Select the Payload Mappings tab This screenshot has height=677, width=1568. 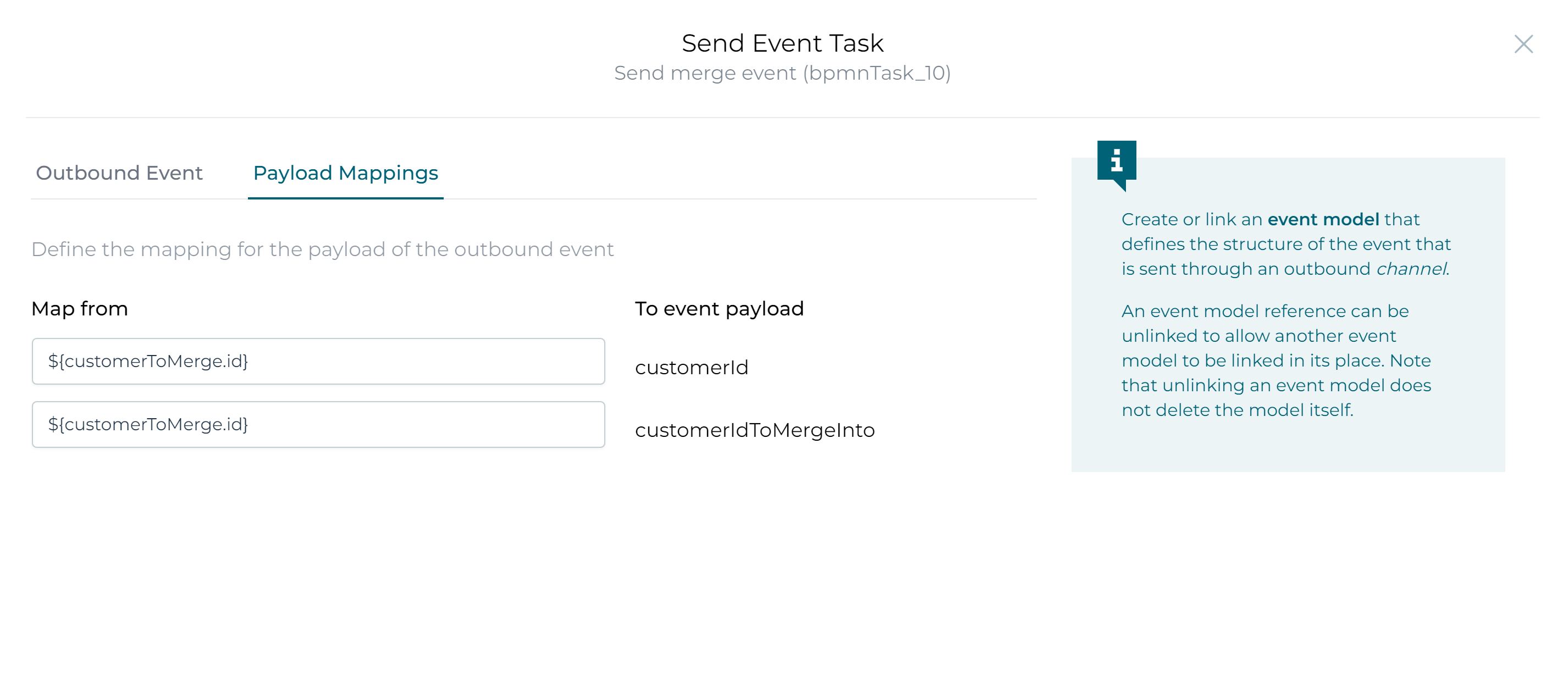(345, 173)
